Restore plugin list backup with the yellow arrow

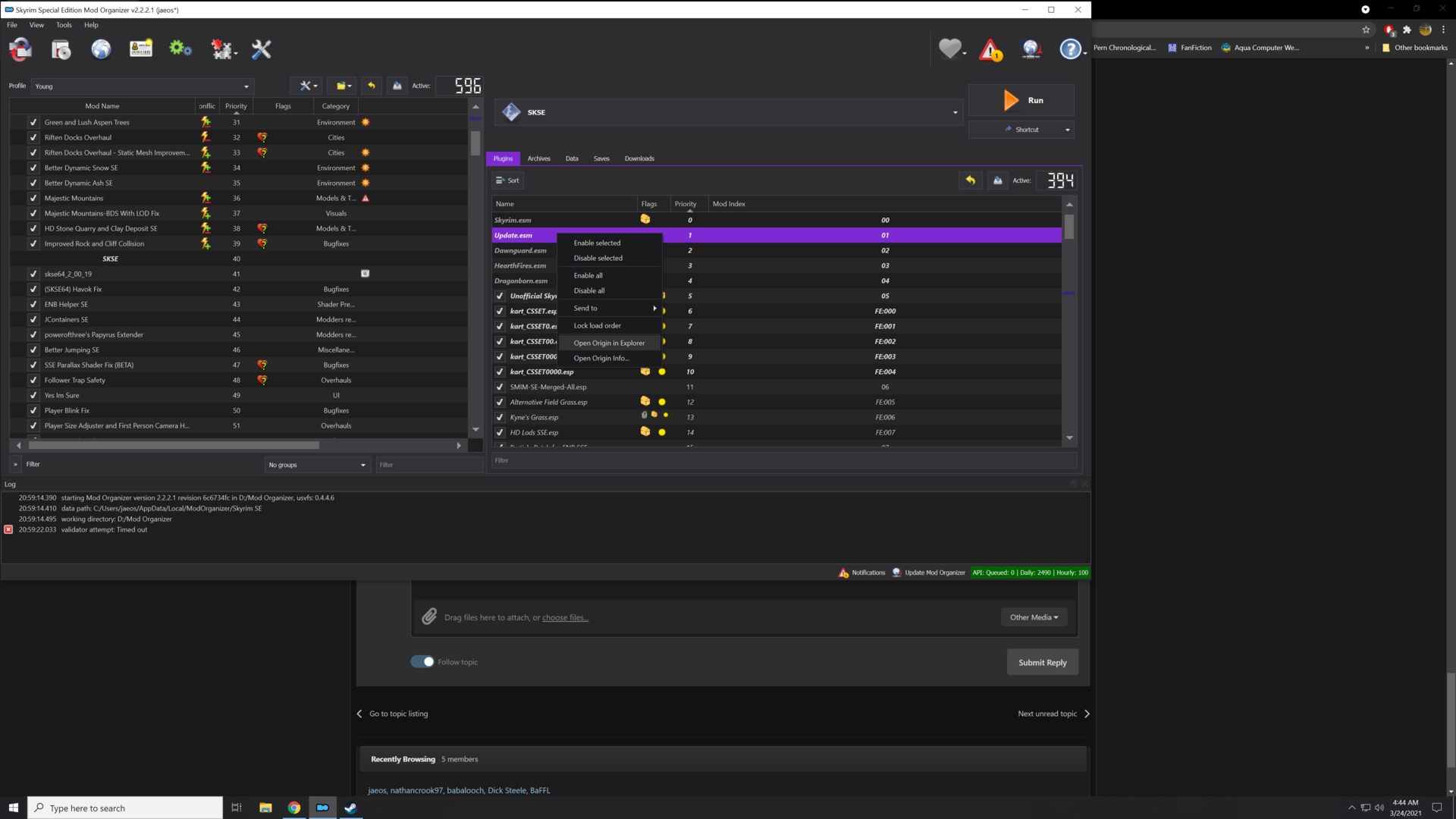point(971,180)
